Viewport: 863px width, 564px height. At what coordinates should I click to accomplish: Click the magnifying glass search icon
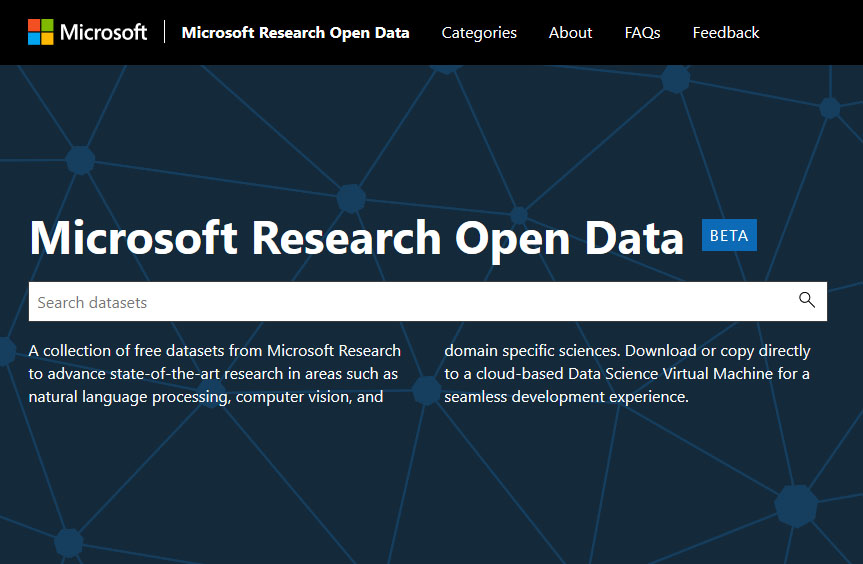tap(806, 300)
